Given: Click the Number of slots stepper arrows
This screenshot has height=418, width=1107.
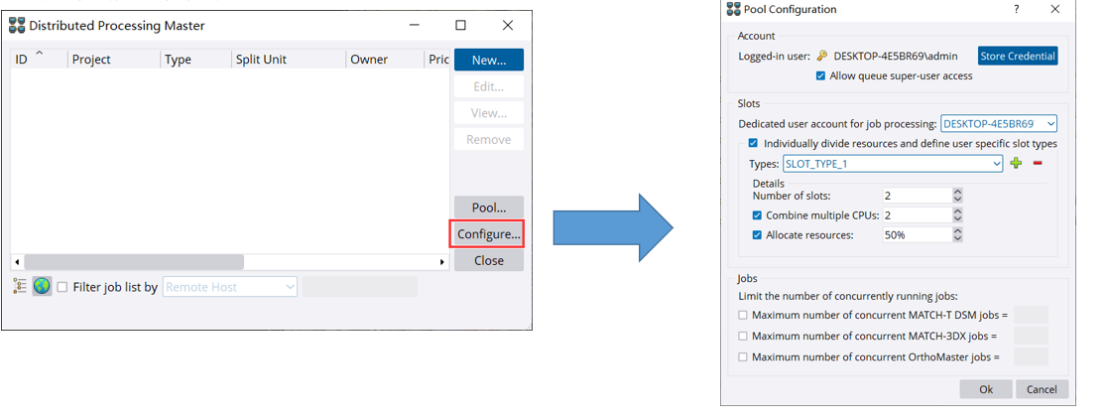Looking at the screenshot, I should pos(957,195).
